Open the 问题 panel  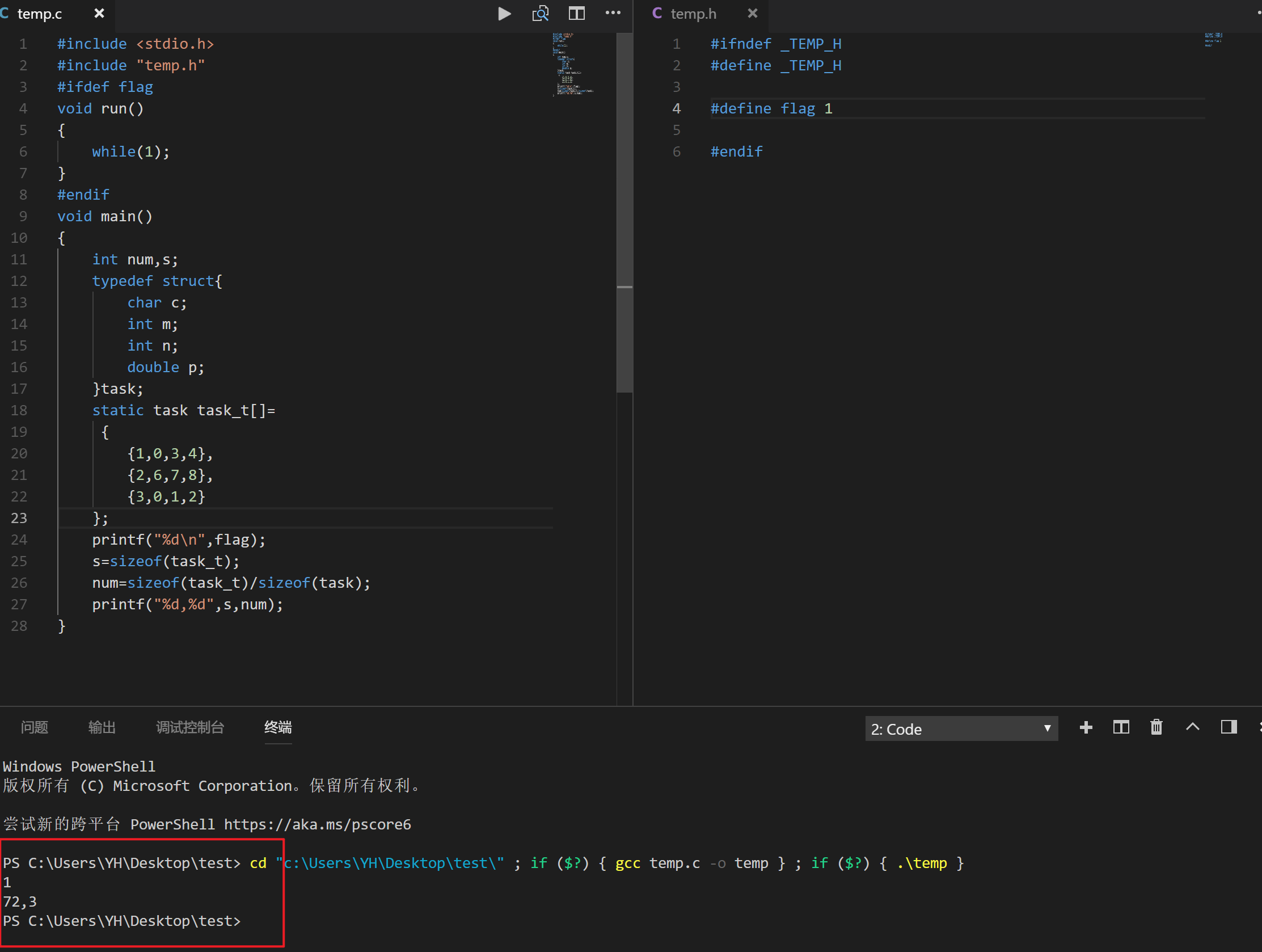tap(33, 727)
